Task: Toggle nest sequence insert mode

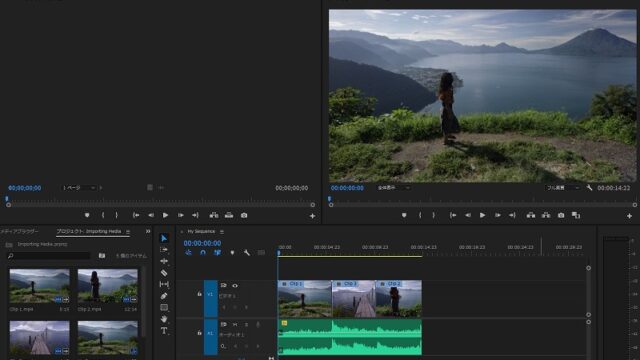Action: (188, 253)
